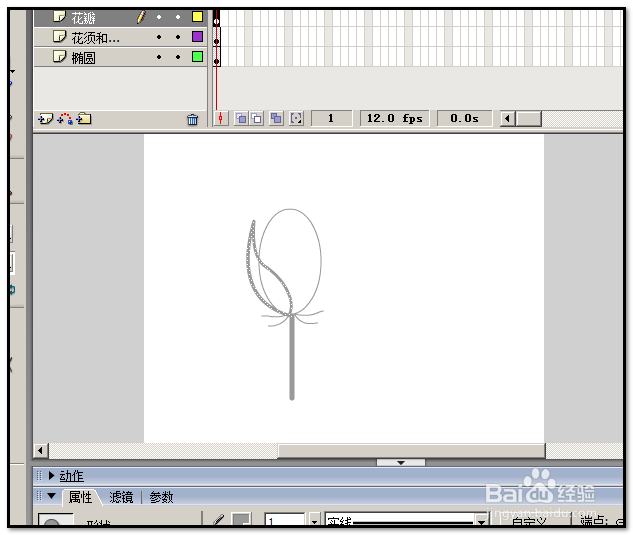Switch to the 属性 tab
Viewport: 633px width, 535px height.
[80, 497]
